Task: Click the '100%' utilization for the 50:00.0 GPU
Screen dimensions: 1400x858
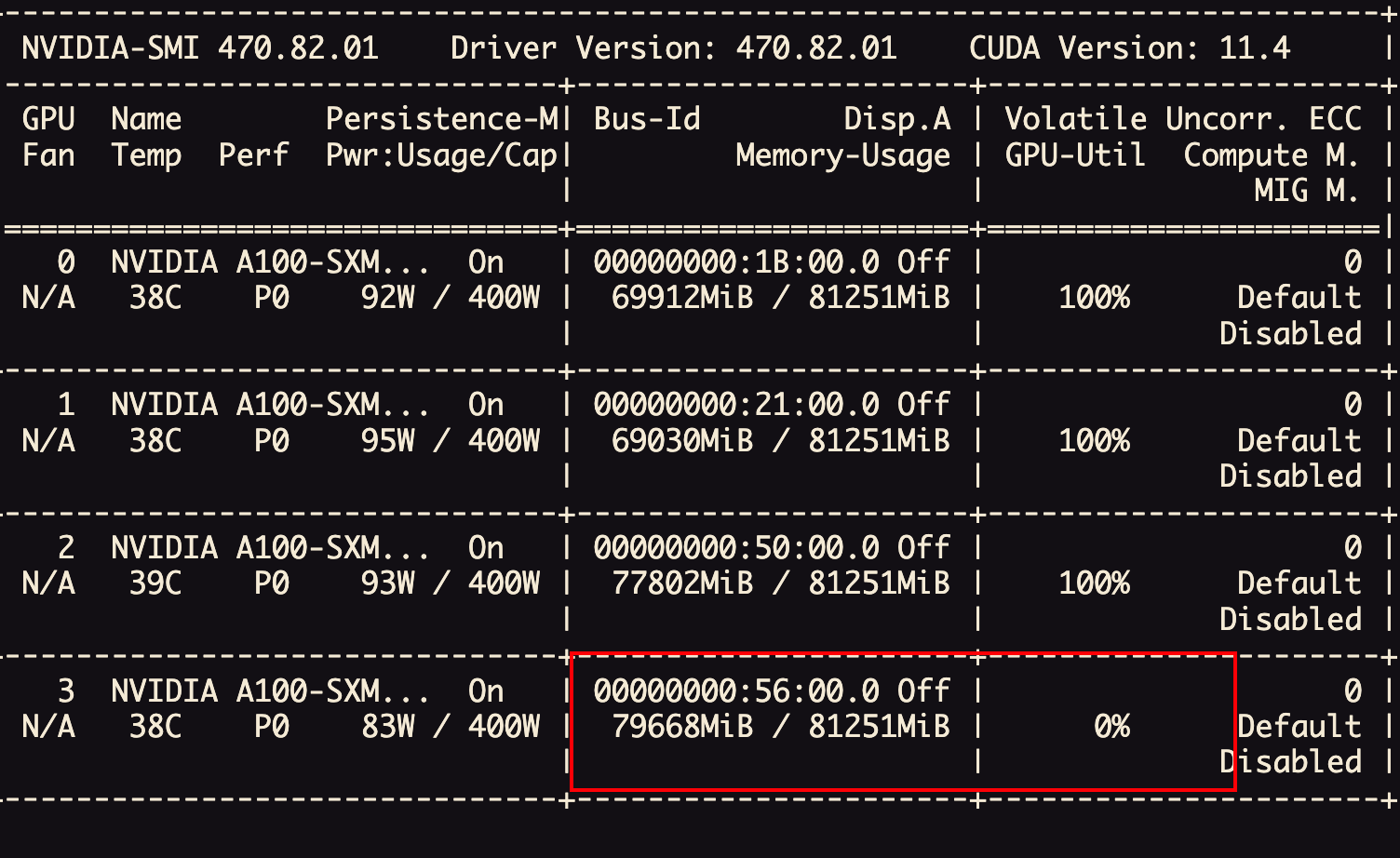Action: click(1095, 583)
